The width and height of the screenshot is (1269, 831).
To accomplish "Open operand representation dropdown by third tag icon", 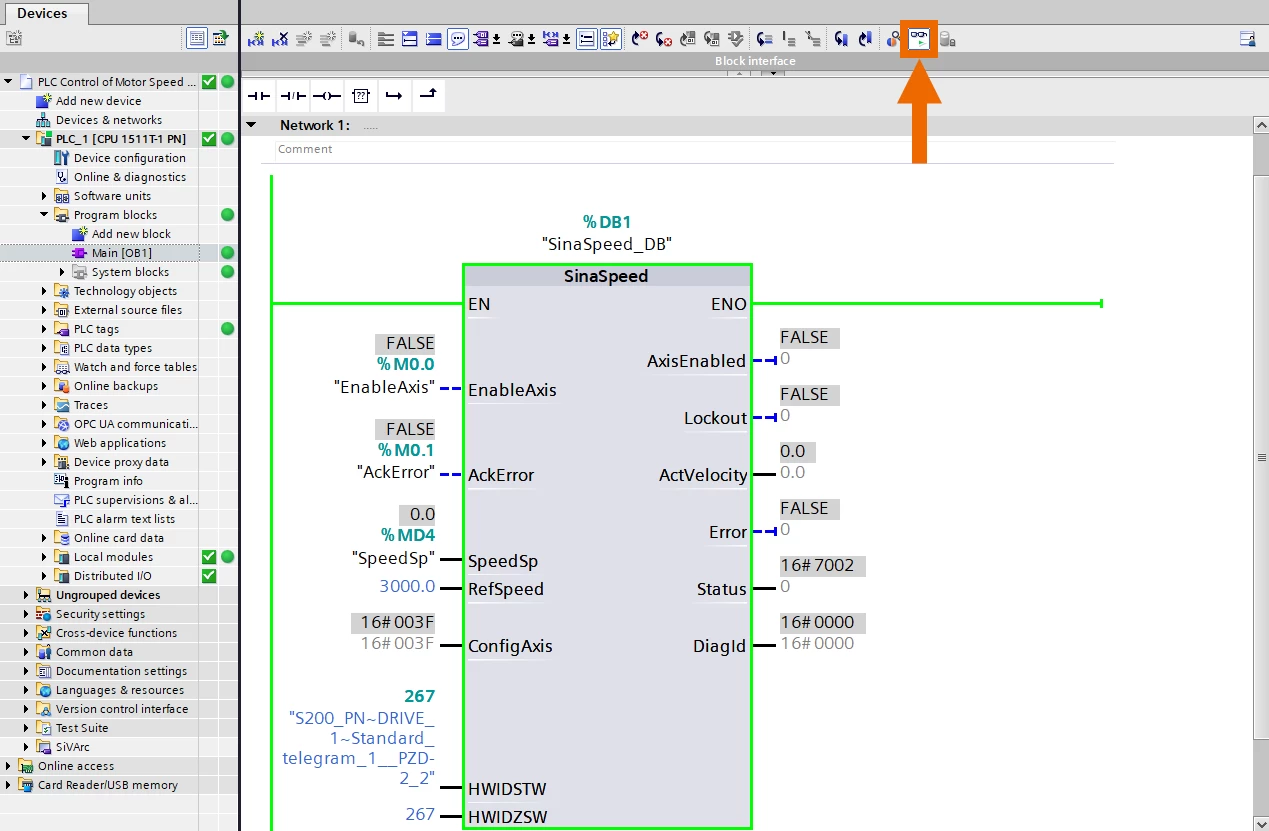I will click(x=566, y=40).
